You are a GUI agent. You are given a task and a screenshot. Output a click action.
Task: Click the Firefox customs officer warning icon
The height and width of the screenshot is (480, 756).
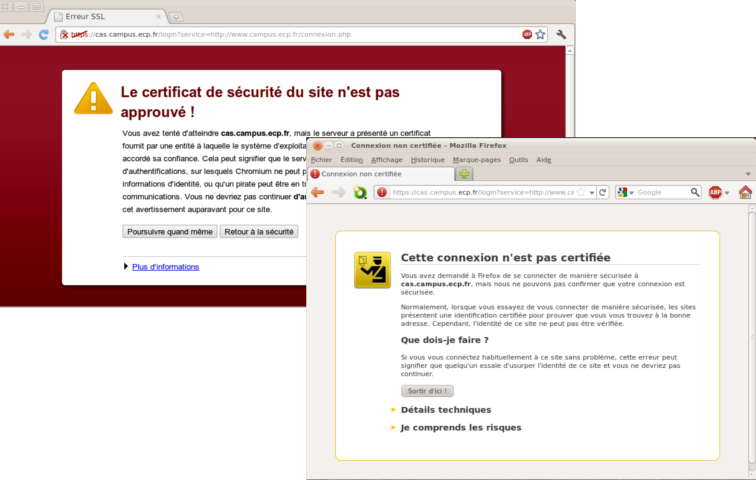pos(372,270)
